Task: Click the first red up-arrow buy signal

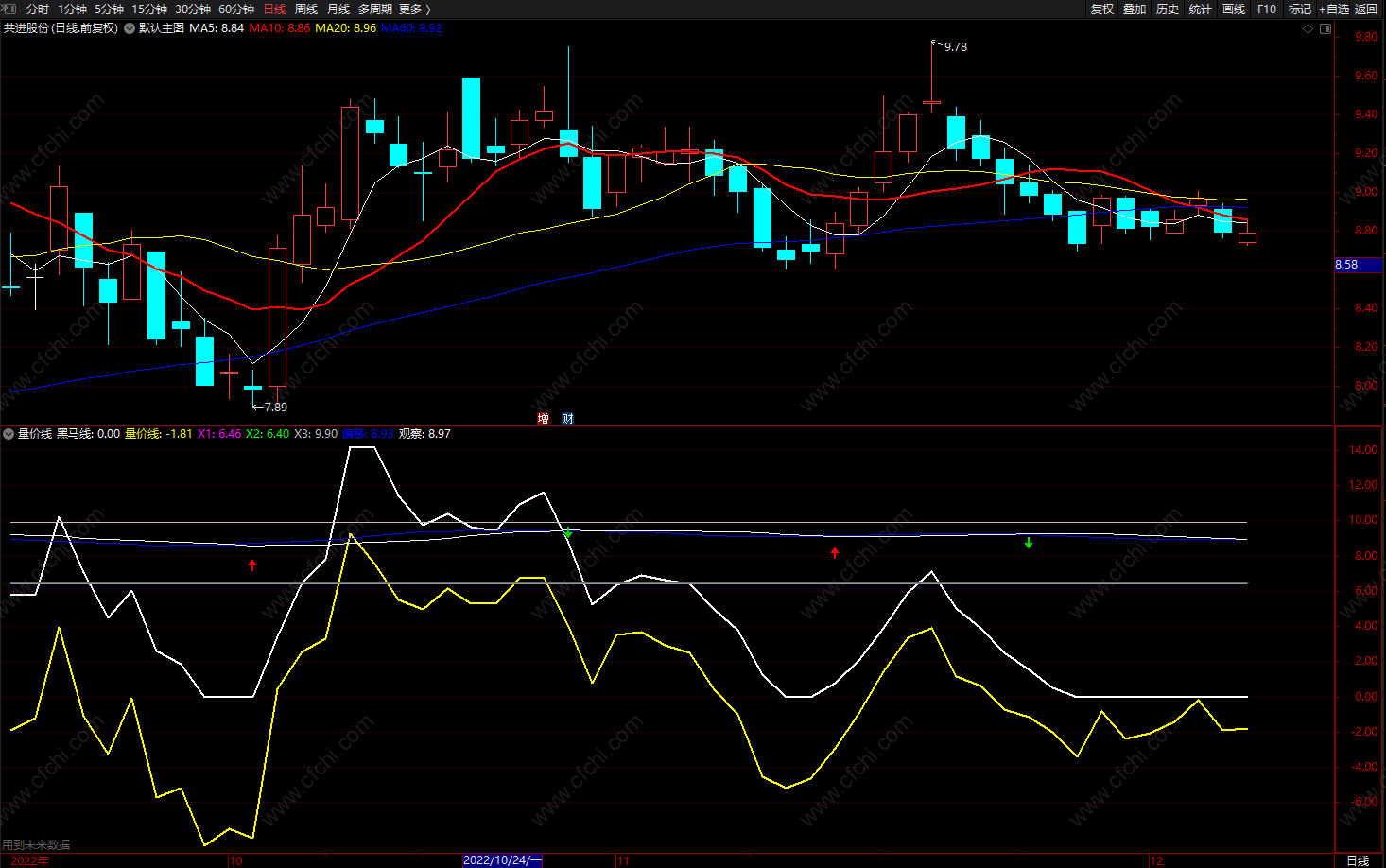Action: (x=252, y=565)
